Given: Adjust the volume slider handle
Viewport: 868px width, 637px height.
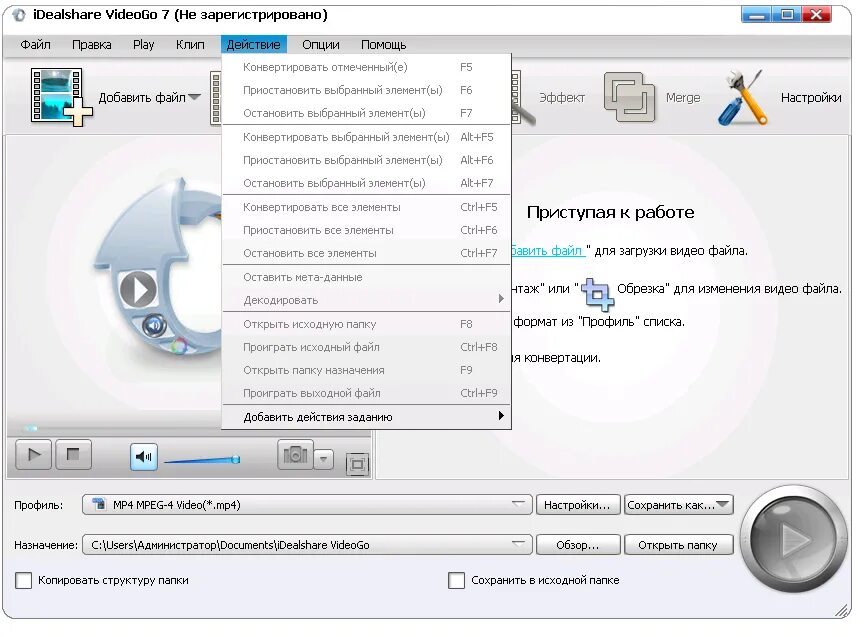Looking at the screenshot, I should 236,459.
